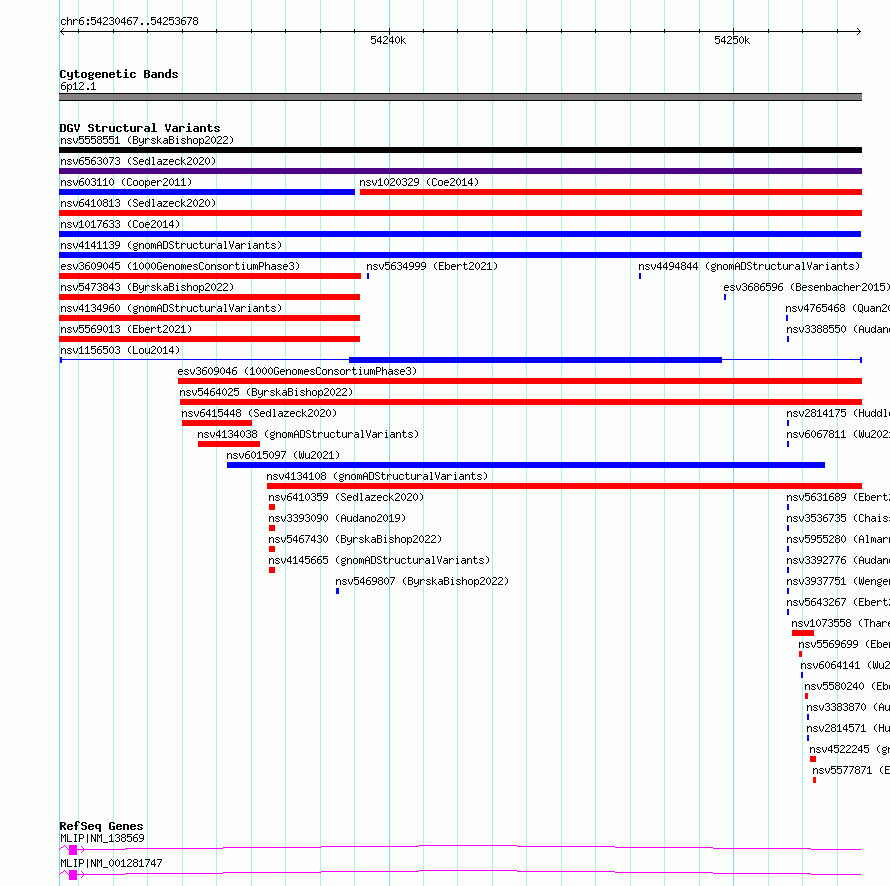Click the MLIP|NM_138569 transcript label
The width and height of the screenshot is (890, 886).
coord(102,838)
